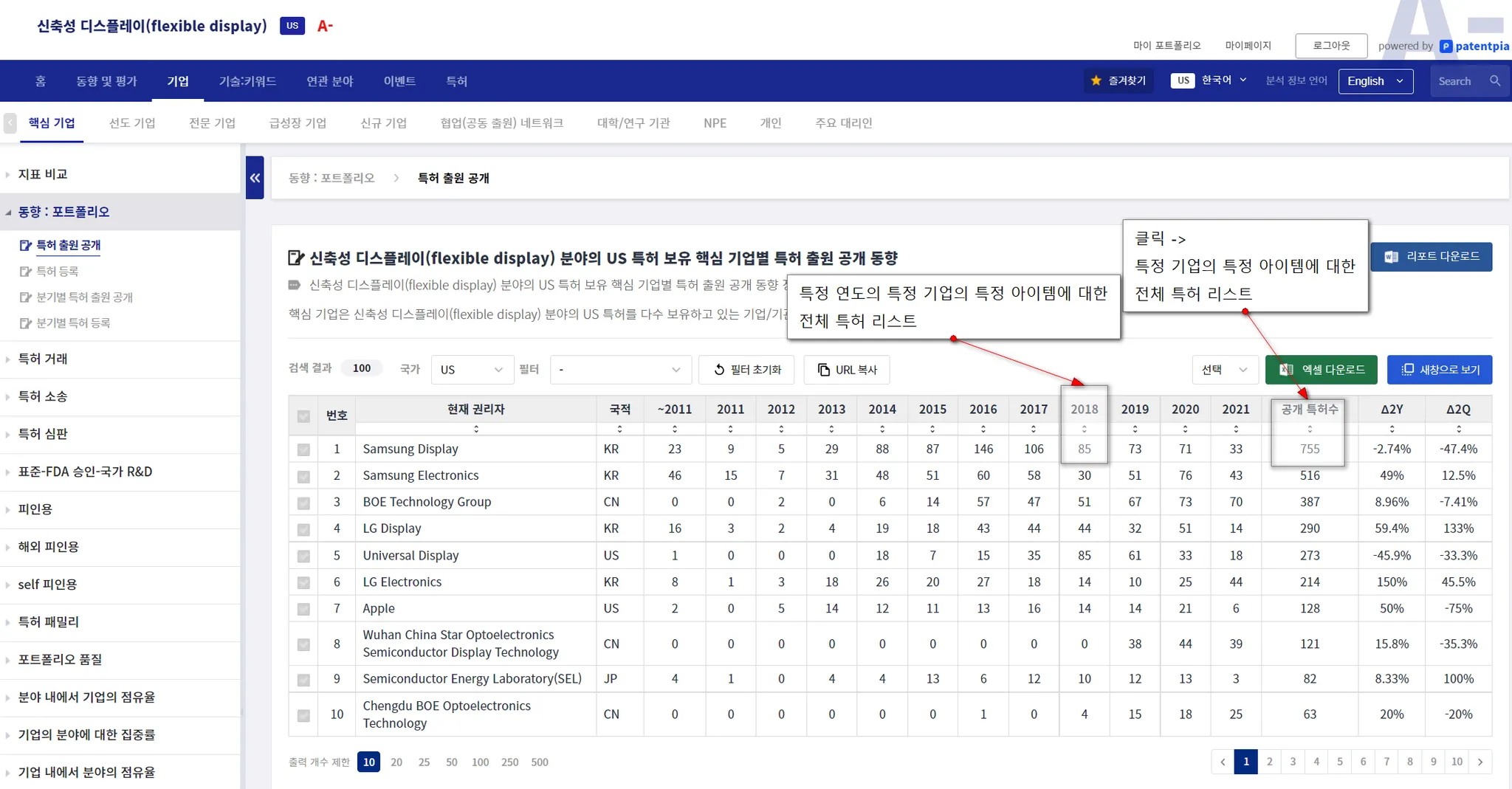Click the previous page arrow in pagination
This screenshot has height=789, width=1512.
1223,762
